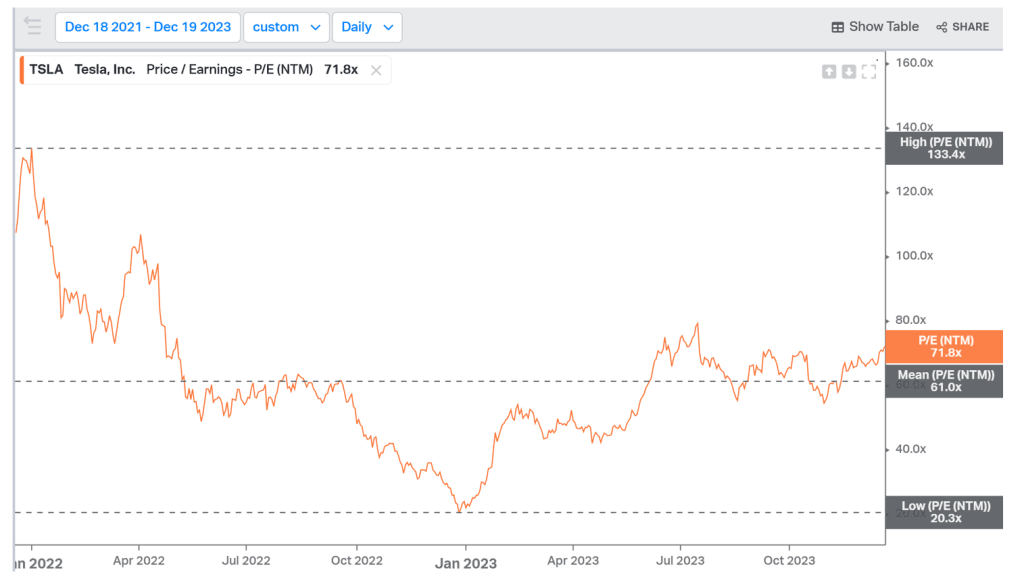This screenshot has width=1024, height=587.
Task: Click the Jan 2023 x-axis label
Action: coord(465,563)
